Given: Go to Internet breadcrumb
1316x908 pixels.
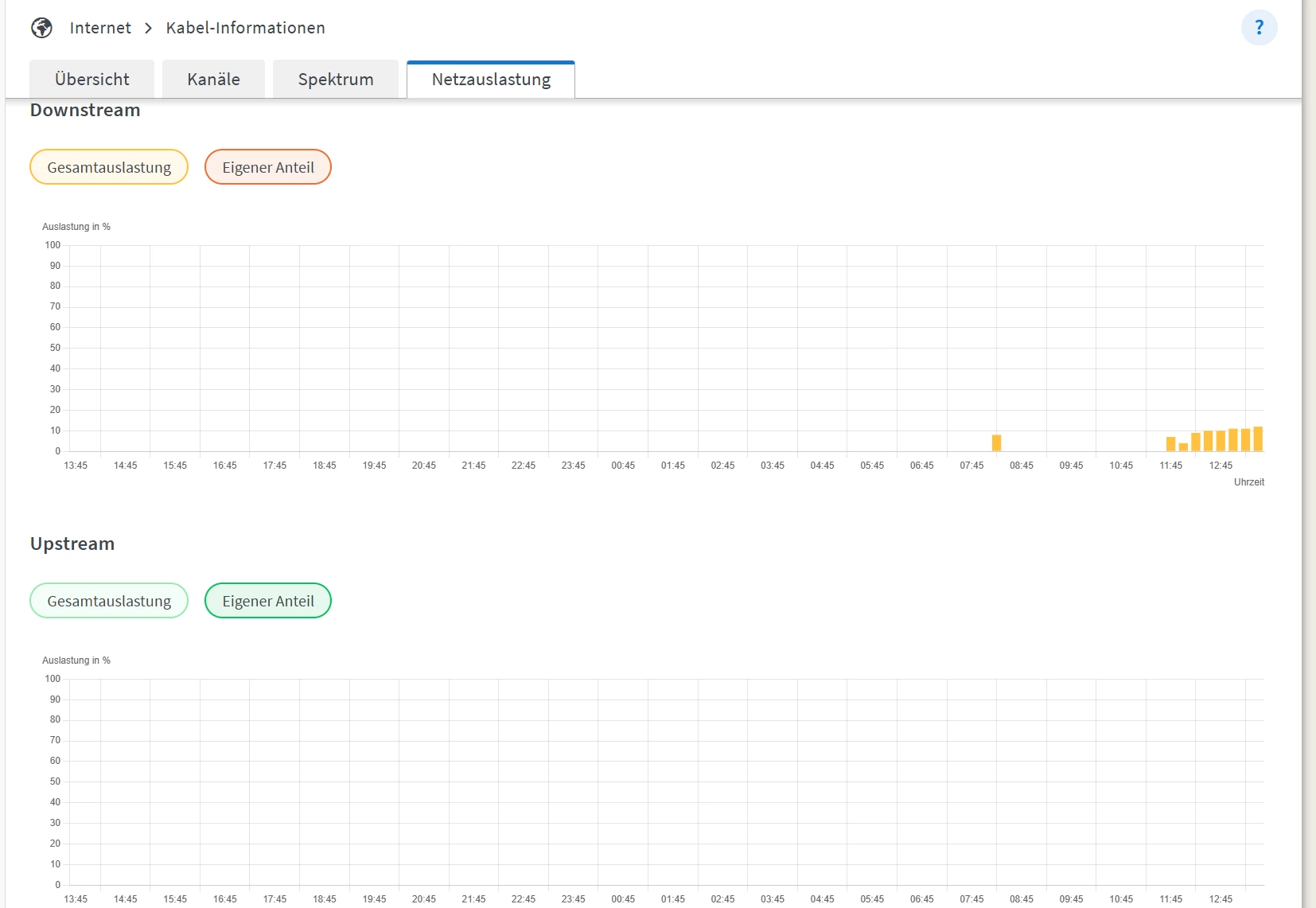Looking at the screenshot, I should point(100,28).
